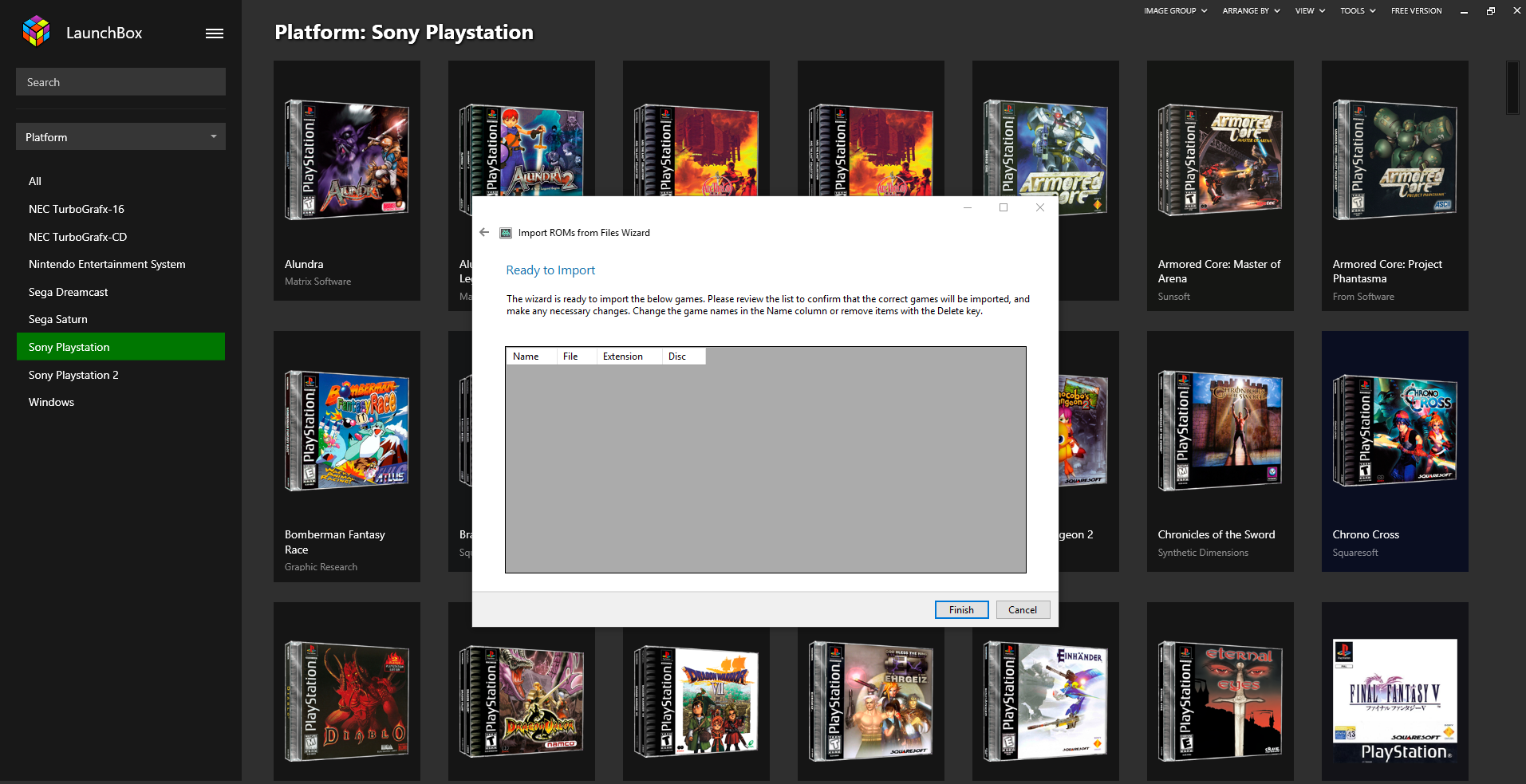1526x784 pixels.
Task: Maximize the Import wizard dialog
Action: (1004, 207)
